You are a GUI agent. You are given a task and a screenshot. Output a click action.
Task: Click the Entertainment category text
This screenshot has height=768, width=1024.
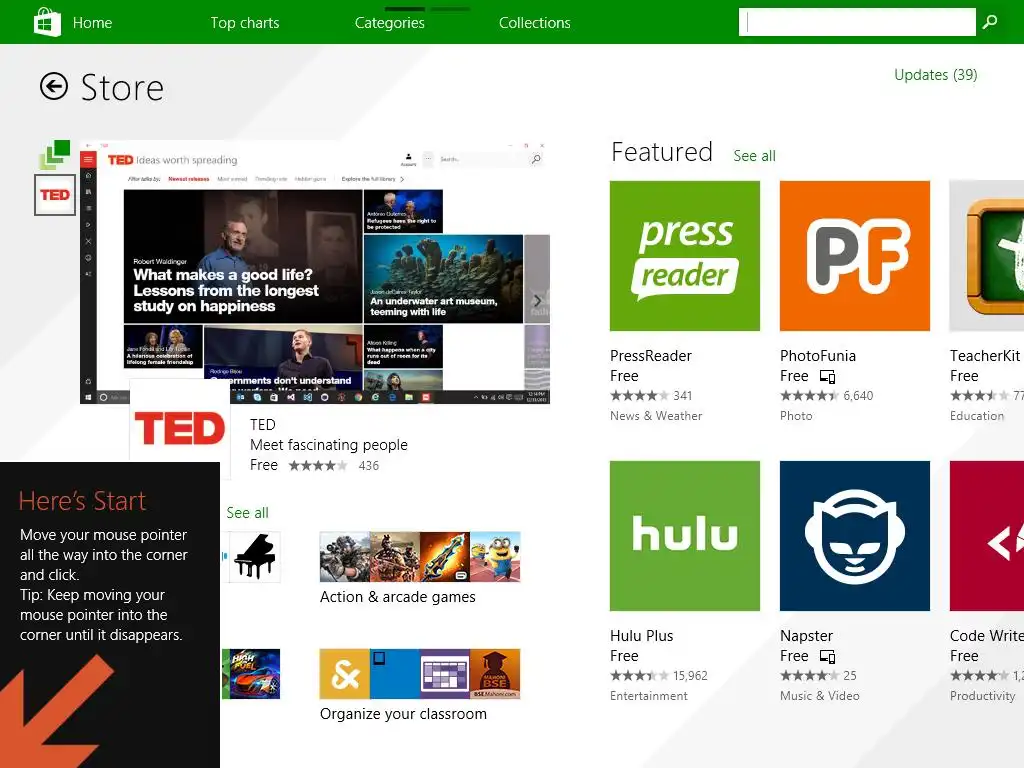click(x=648, y=696)
